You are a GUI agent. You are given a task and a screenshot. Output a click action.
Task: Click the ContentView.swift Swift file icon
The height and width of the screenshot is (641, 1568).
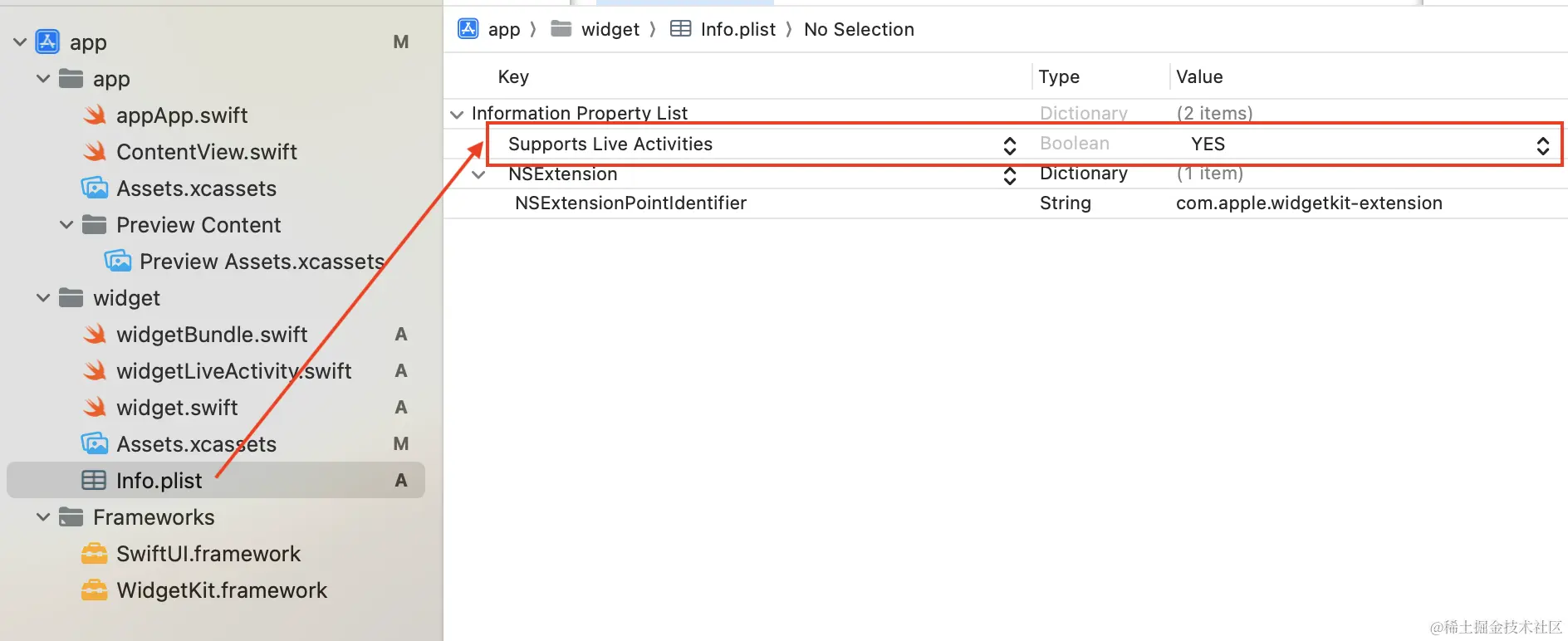96,152
